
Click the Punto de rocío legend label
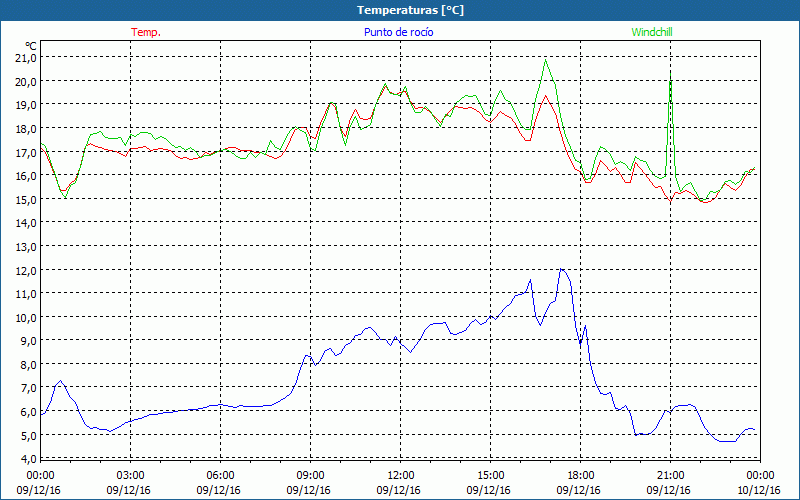[x=398, y=32]
